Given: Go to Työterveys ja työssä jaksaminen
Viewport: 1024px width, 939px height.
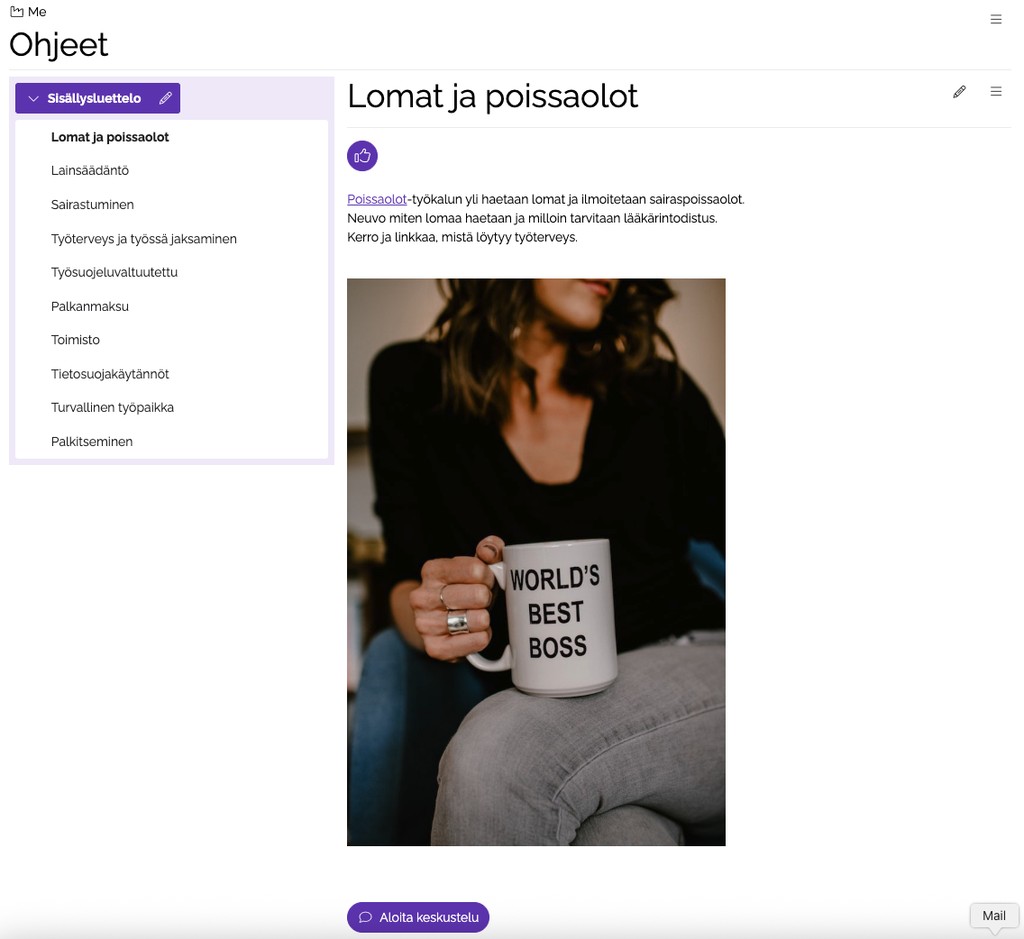Looking at the screenshot, I should click(144, 239).
